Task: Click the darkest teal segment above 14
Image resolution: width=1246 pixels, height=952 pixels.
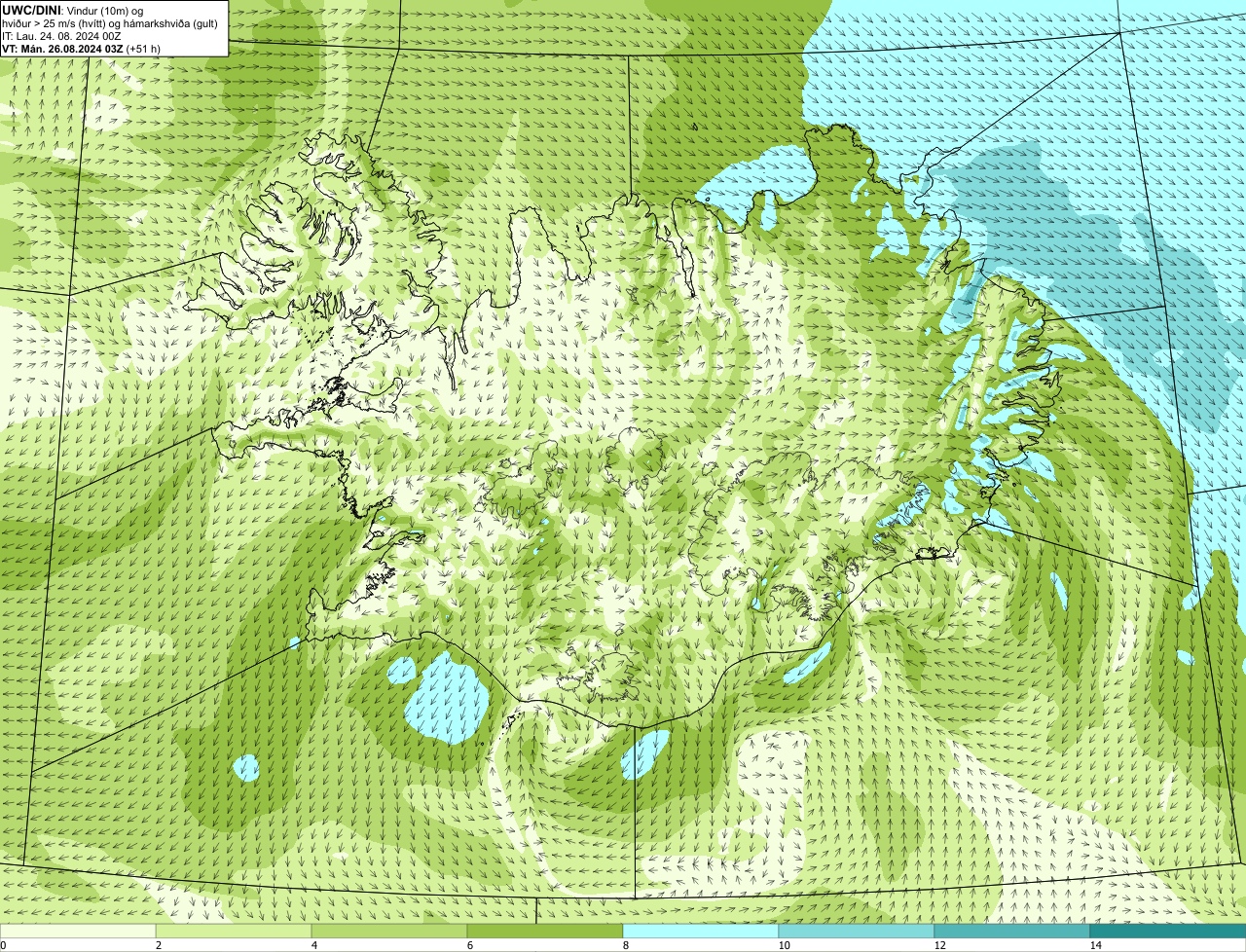Action: [1168, 931]
